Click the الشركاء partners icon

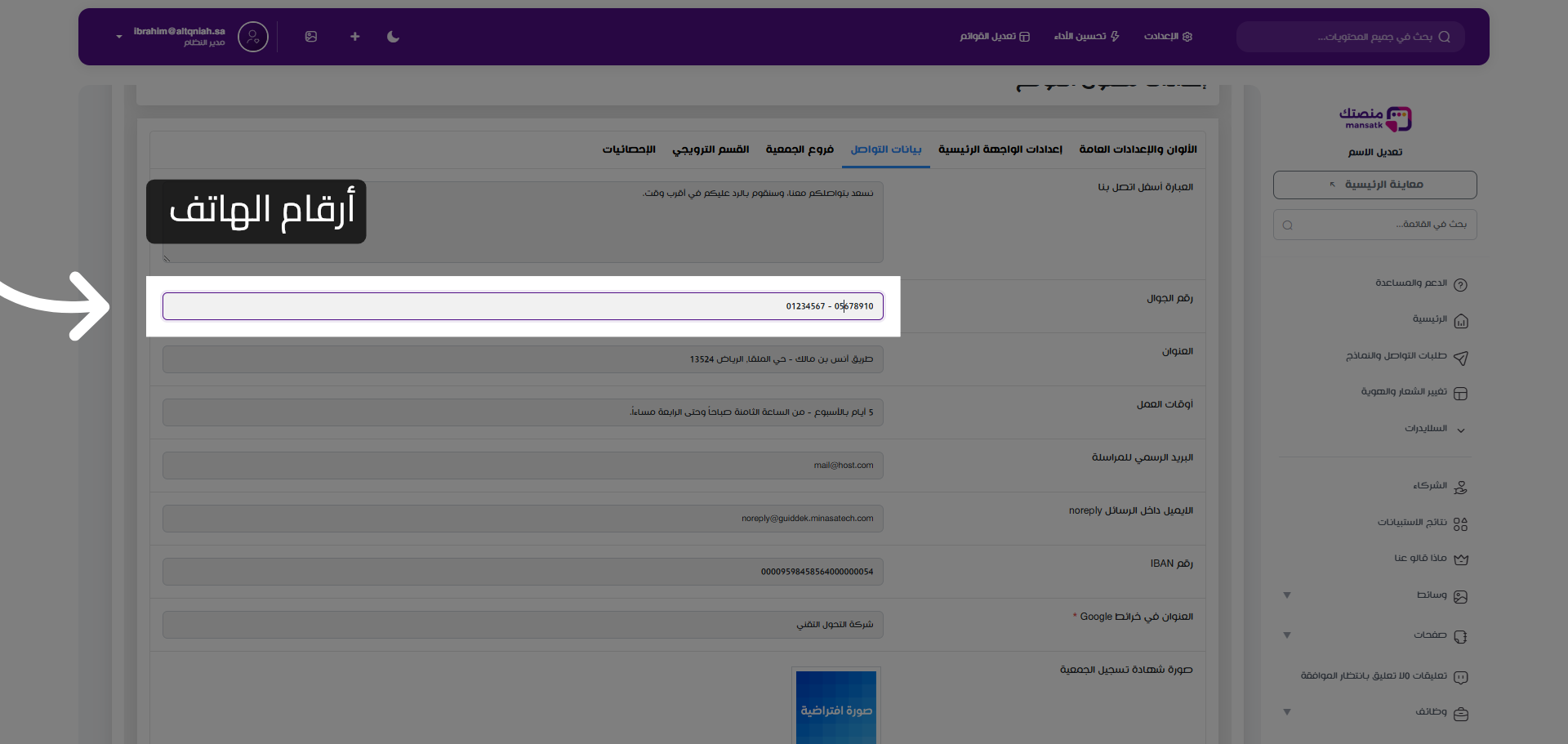click(1462, 487)
